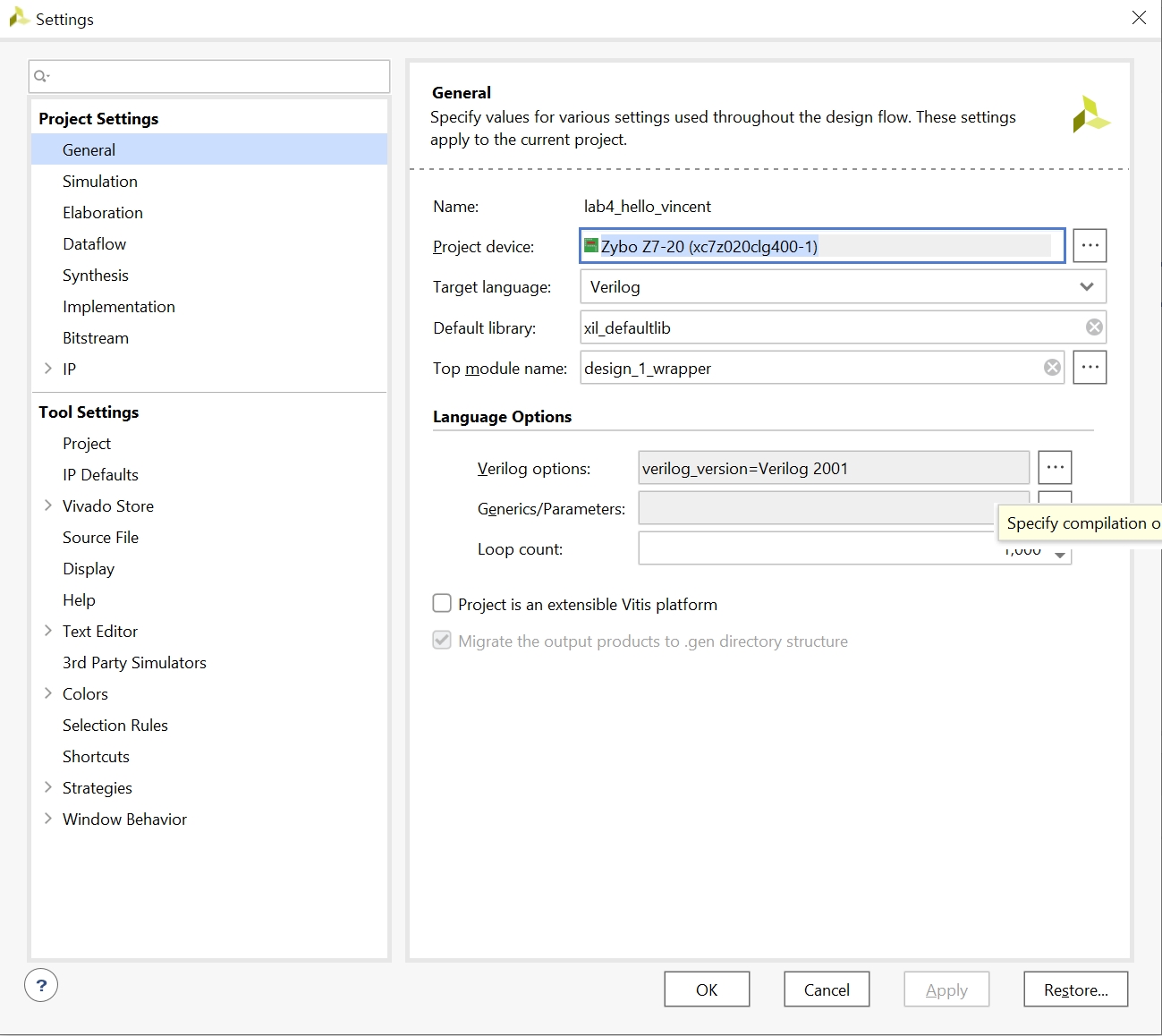This screenshot has height=1036, width=1162.
Task: Click the OK button
Action: point(707,989)
